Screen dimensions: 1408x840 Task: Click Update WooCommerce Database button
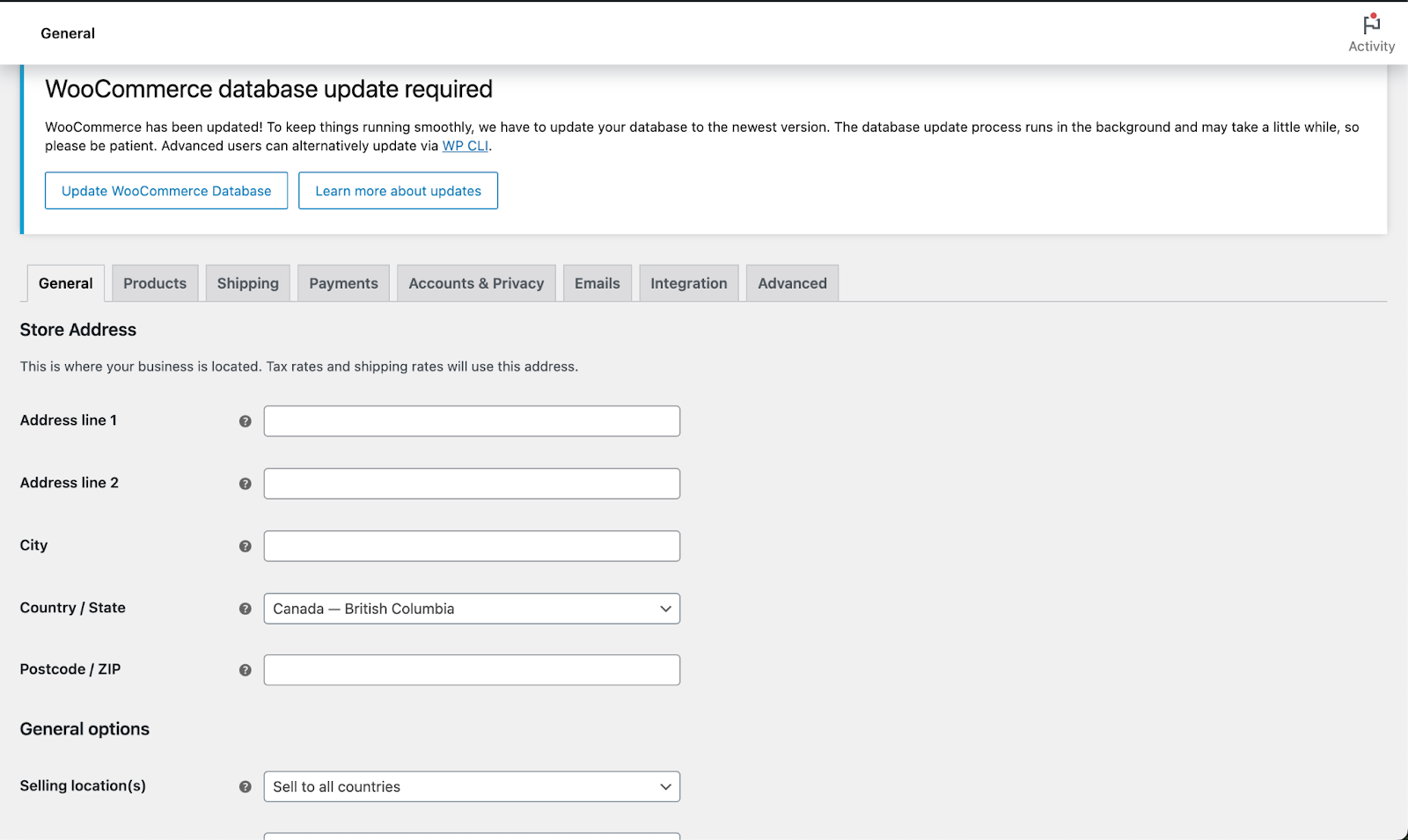[166, 191]
